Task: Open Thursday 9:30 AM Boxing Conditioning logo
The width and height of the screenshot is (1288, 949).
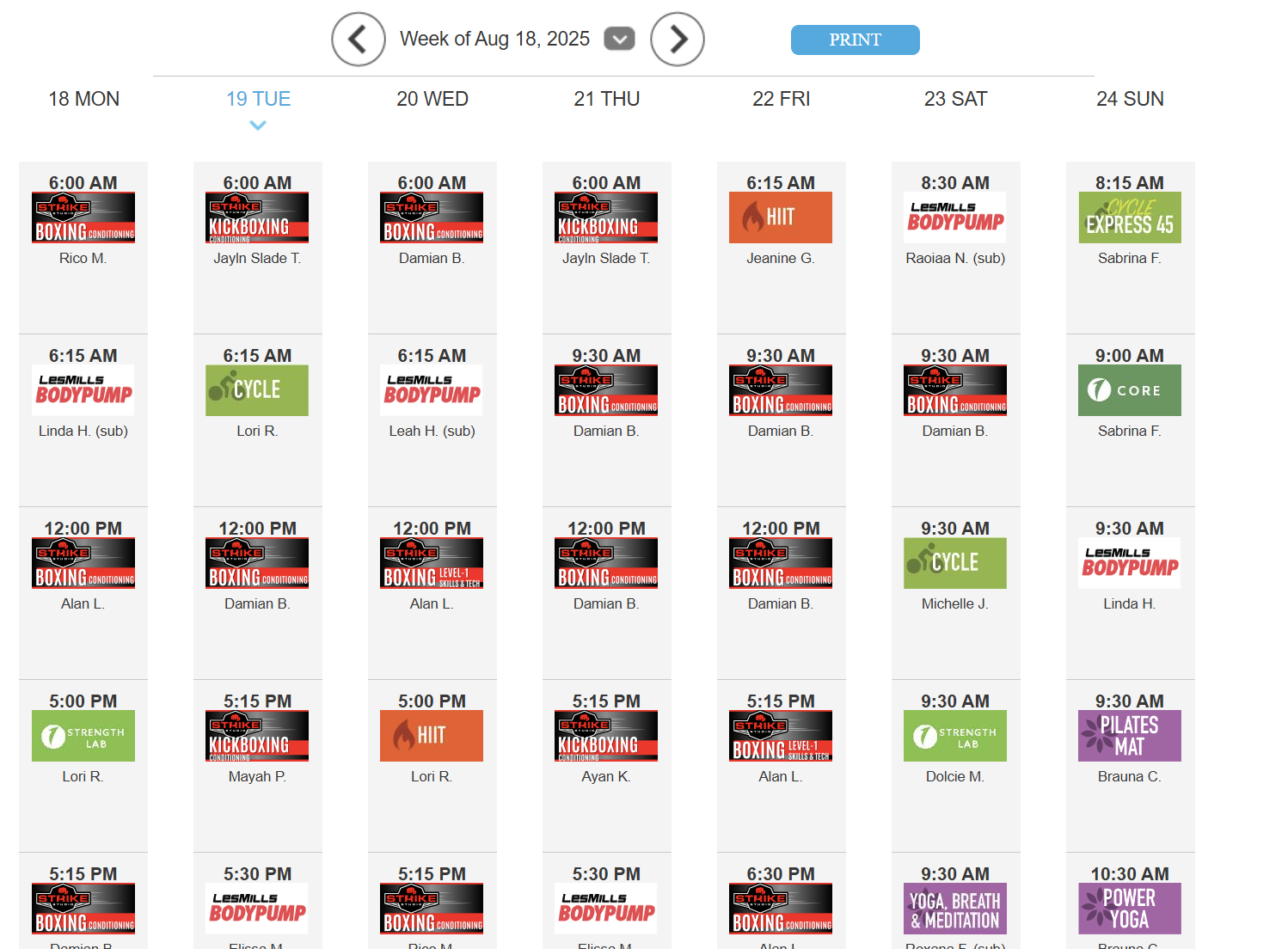Action: click(606, 390)
